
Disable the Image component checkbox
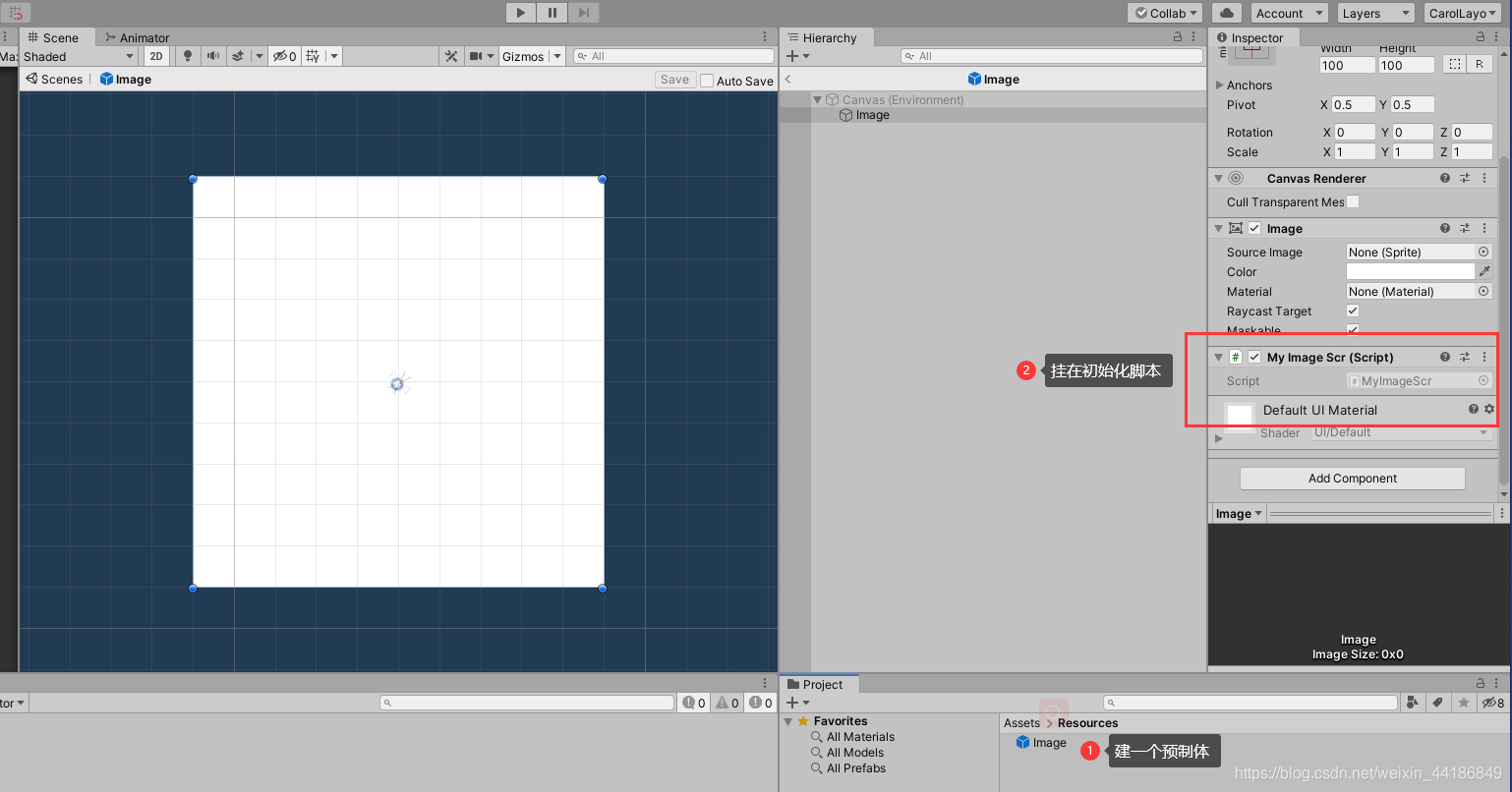click(x=1254, y=229)
